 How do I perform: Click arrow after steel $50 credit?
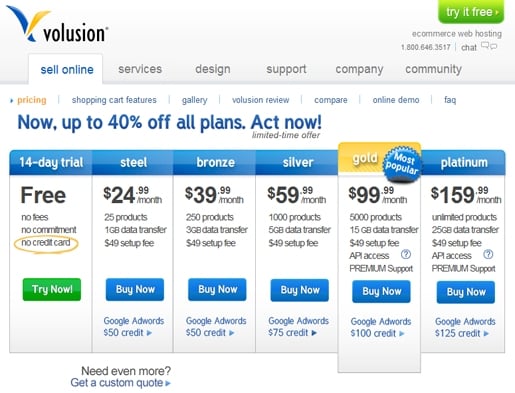(x=149, y=333)
